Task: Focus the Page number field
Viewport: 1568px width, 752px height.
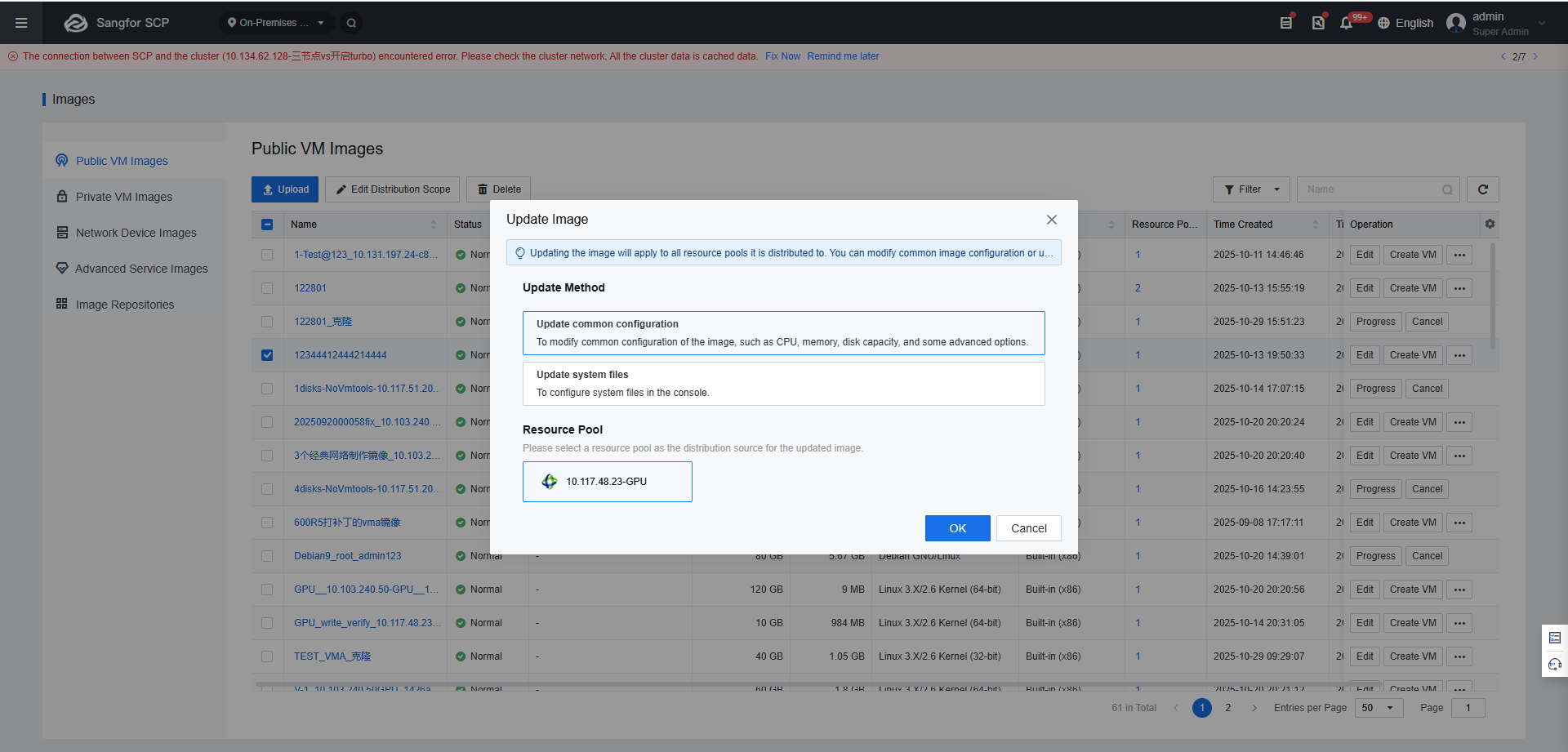Action: (x=1468, y=708)
